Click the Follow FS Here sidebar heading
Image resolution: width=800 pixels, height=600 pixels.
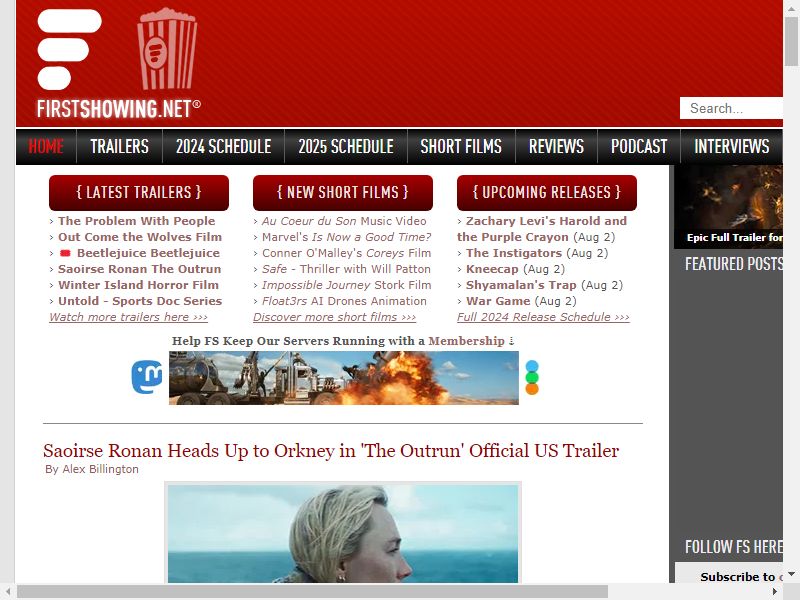pos(734,546)
